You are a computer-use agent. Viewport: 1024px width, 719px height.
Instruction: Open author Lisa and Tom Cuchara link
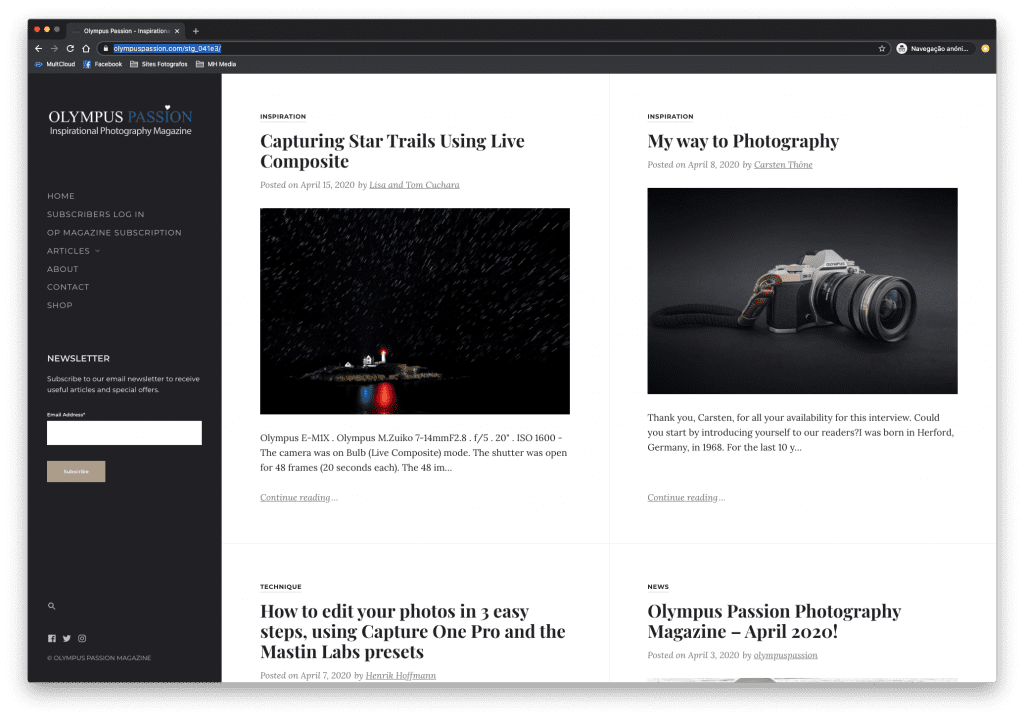pos(414,185)
